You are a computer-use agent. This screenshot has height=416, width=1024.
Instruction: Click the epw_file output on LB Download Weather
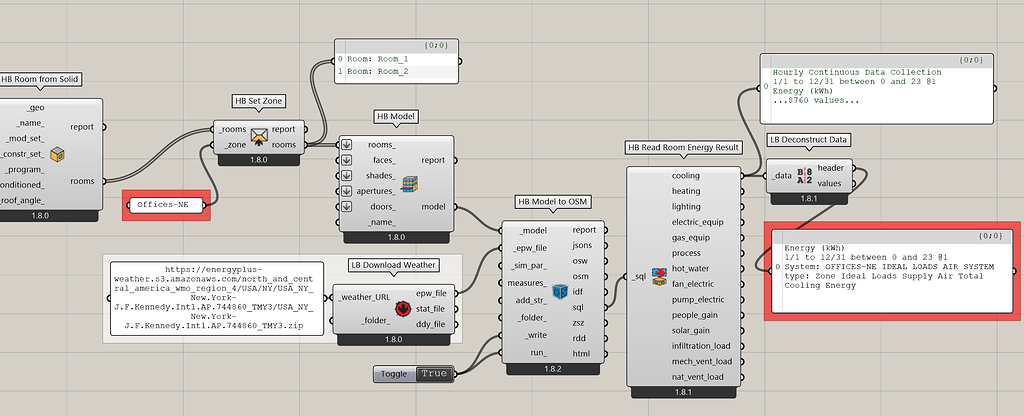431,293
